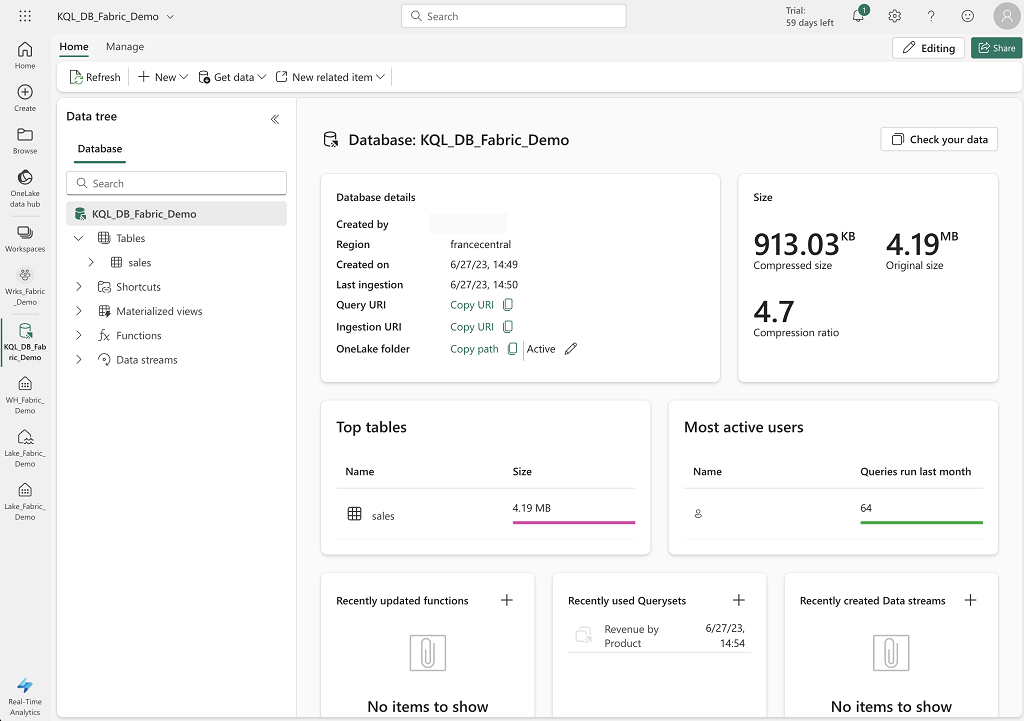Click the most active user's person icon
The image size is (1024, 721).
[698, 514]
